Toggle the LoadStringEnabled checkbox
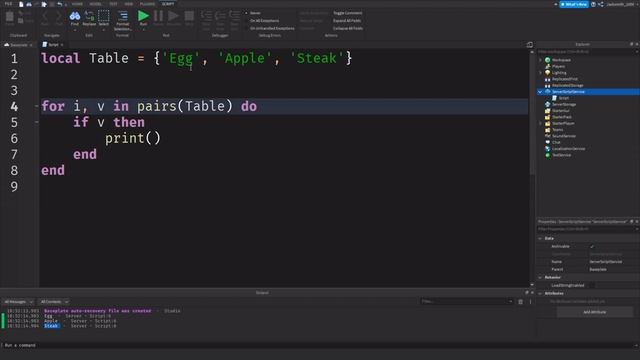Screen dimensions: 640x360 [592, 286]
